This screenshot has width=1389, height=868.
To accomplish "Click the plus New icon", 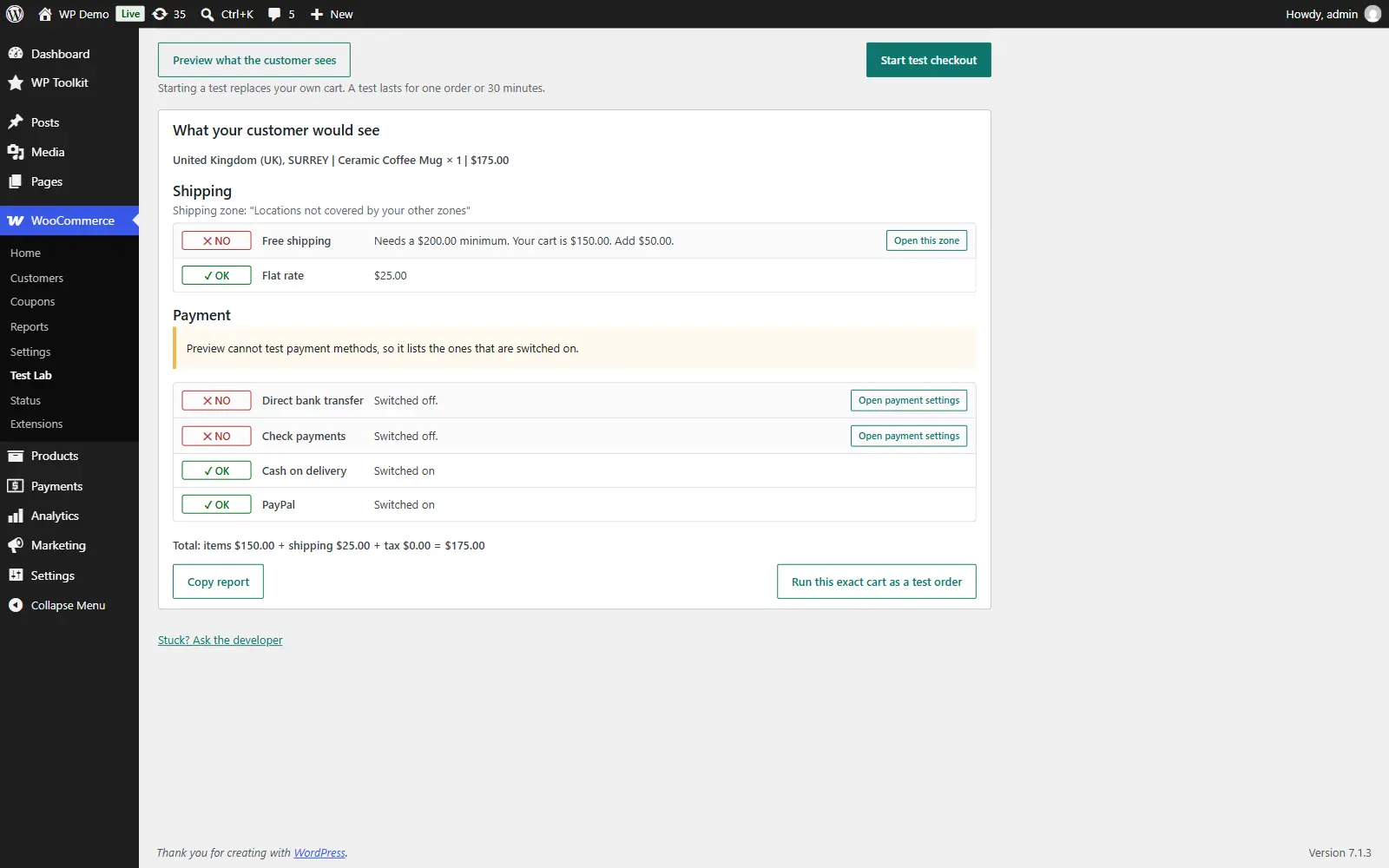I will pos(317,14).
